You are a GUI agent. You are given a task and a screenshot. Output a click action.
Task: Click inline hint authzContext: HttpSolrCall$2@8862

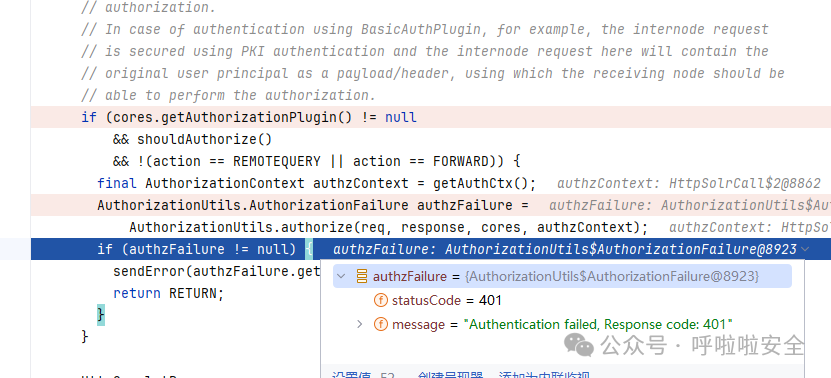[688, 183]
